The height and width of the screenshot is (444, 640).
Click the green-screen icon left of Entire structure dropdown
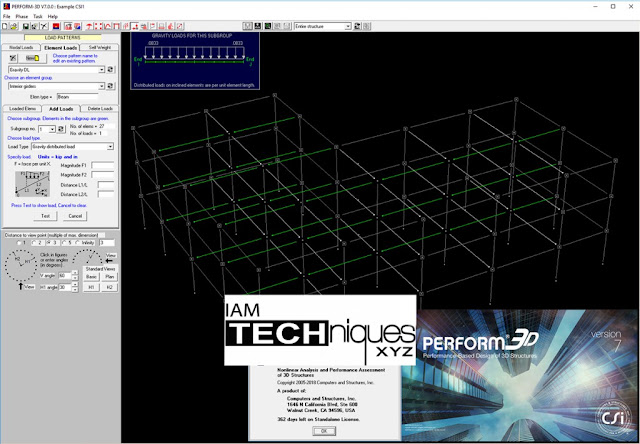267,26
